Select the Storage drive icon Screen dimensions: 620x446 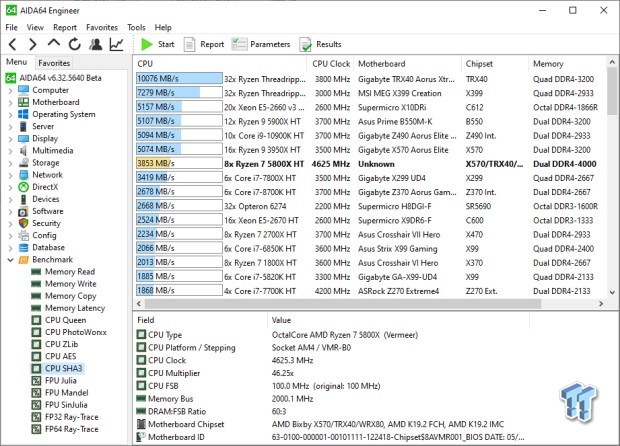24,163
